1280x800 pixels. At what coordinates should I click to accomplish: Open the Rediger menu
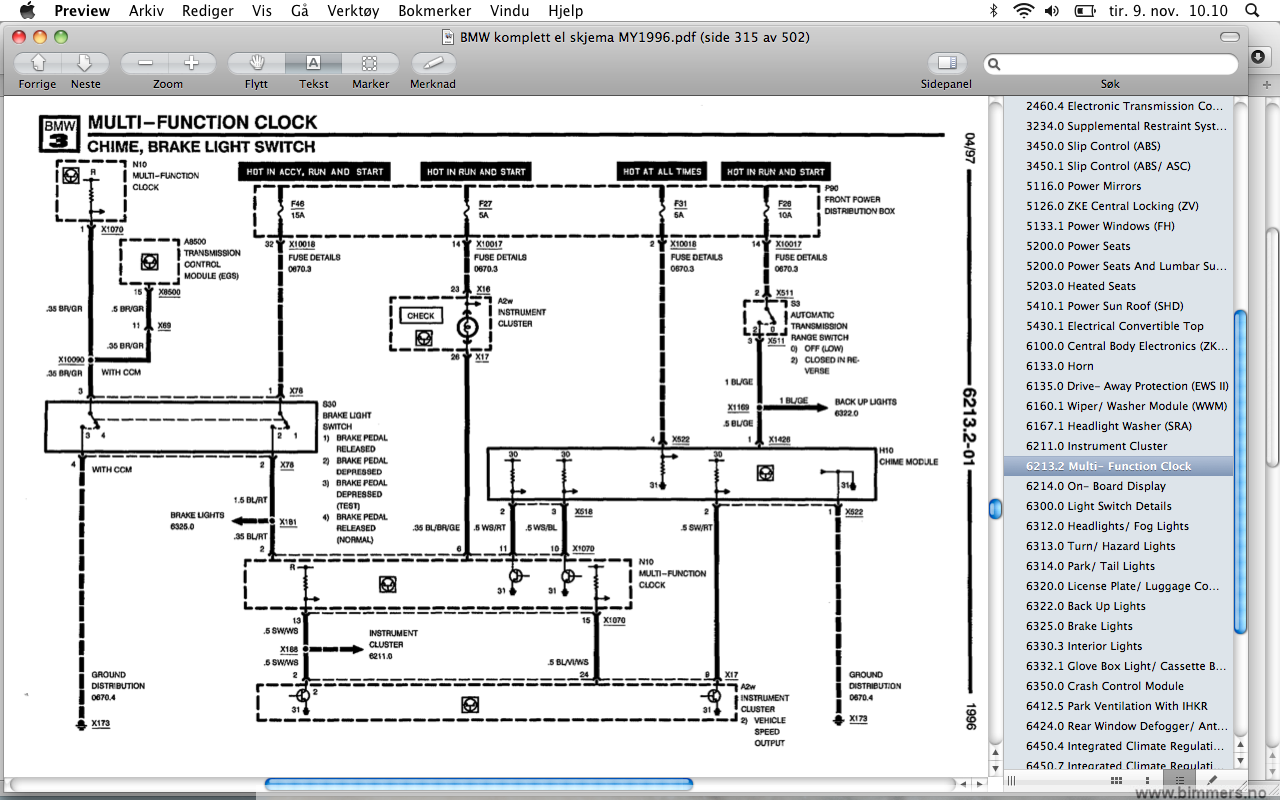[x=208, y=11]
